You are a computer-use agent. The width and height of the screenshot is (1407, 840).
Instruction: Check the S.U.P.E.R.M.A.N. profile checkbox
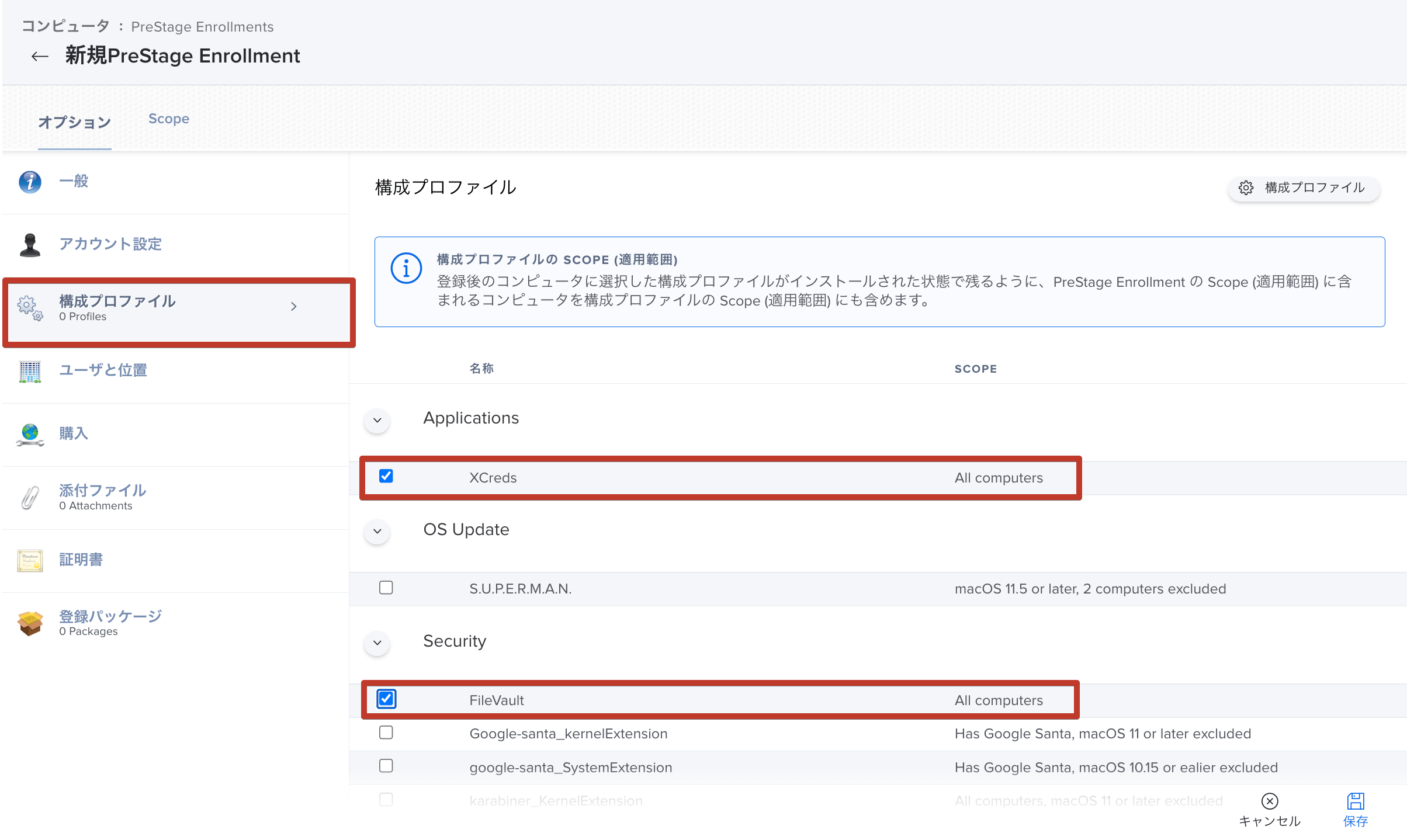coord(386,588)
